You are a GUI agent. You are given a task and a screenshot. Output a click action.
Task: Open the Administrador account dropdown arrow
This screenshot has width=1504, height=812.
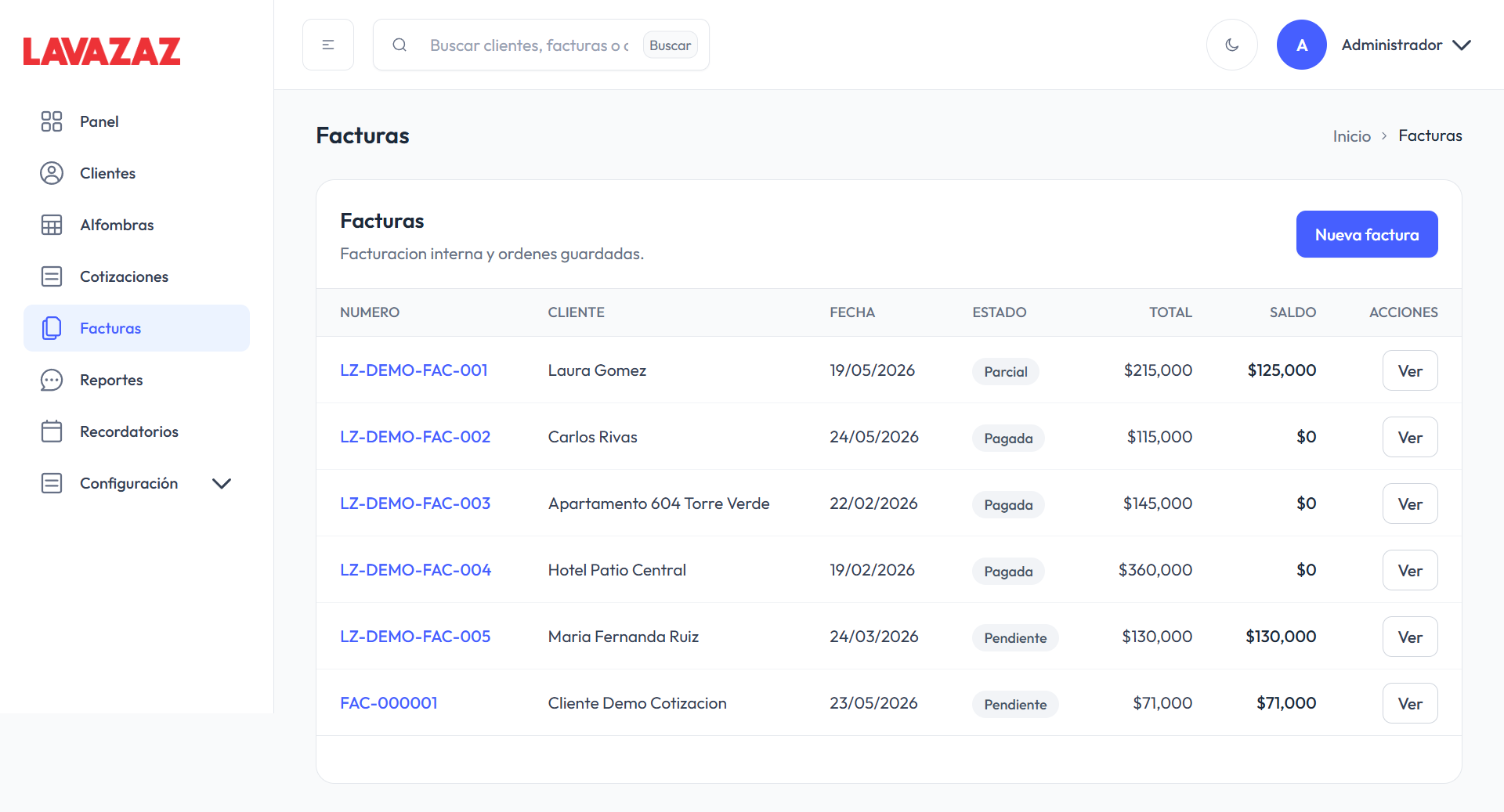1462,45
